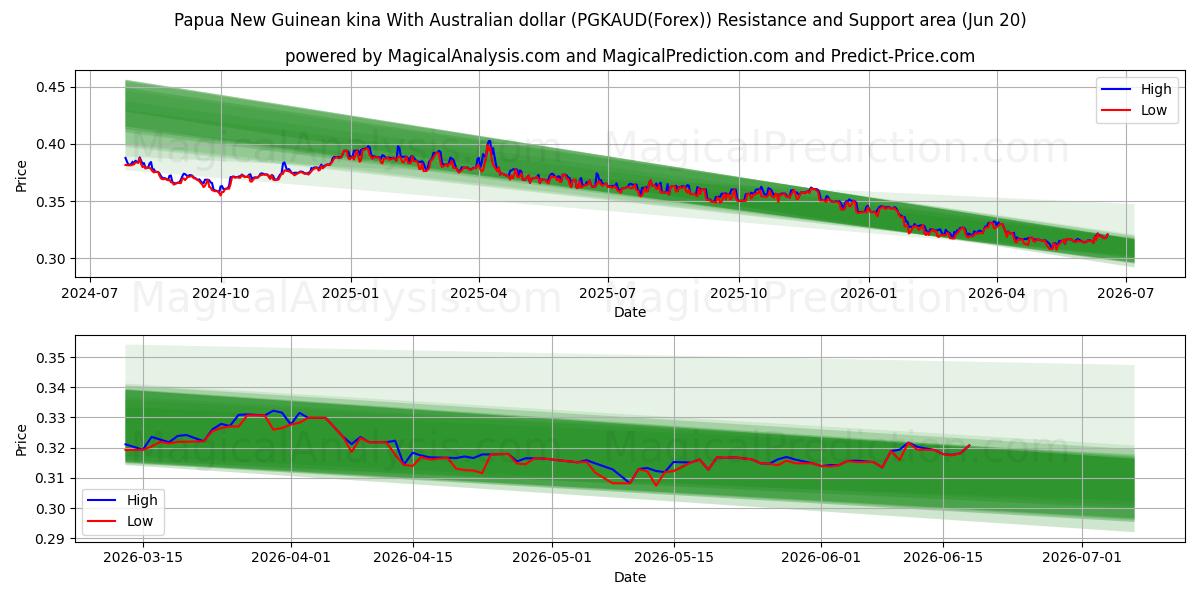The image size is (1200, 600).
Task: Click the 2026-01 tick label
Action: (868, 294)
